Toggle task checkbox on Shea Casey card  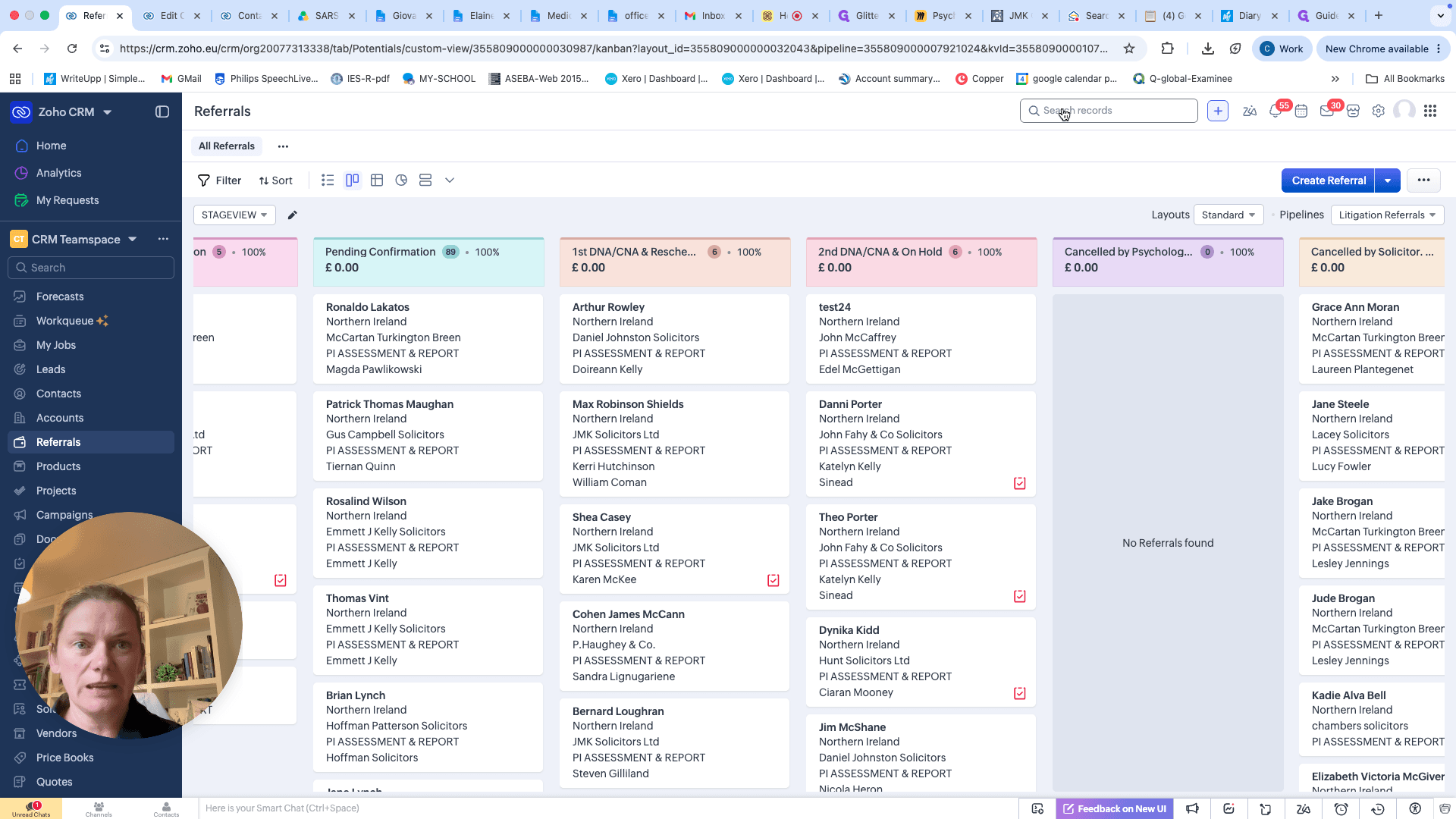773,580
